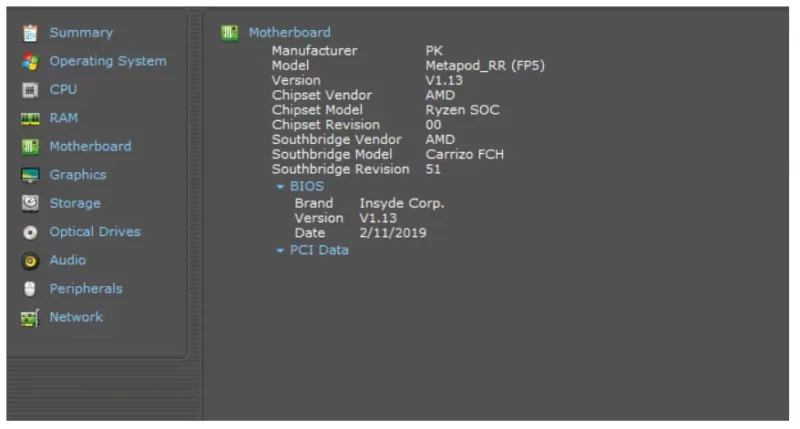This screenshot has width=800, height=429.
Task: Click the BIOS Brand label
Action: click(x=314, y=204)
